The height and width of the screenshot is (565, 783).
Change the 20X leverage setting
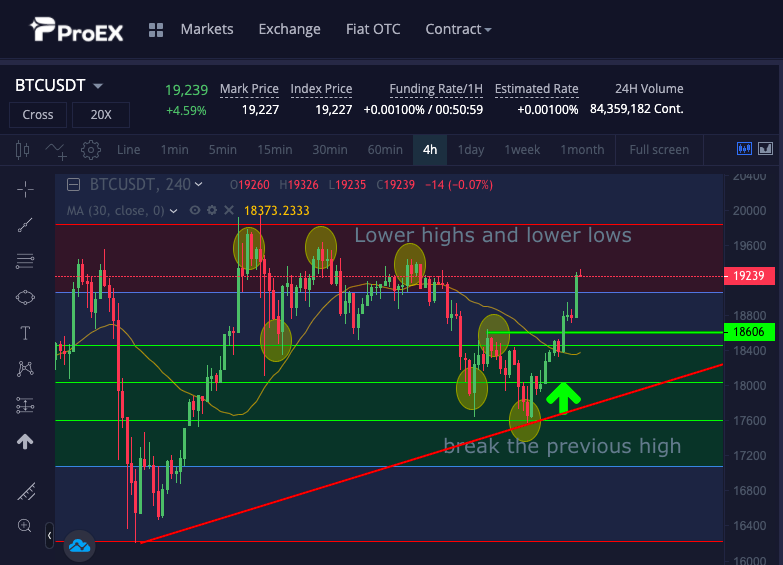101,114
